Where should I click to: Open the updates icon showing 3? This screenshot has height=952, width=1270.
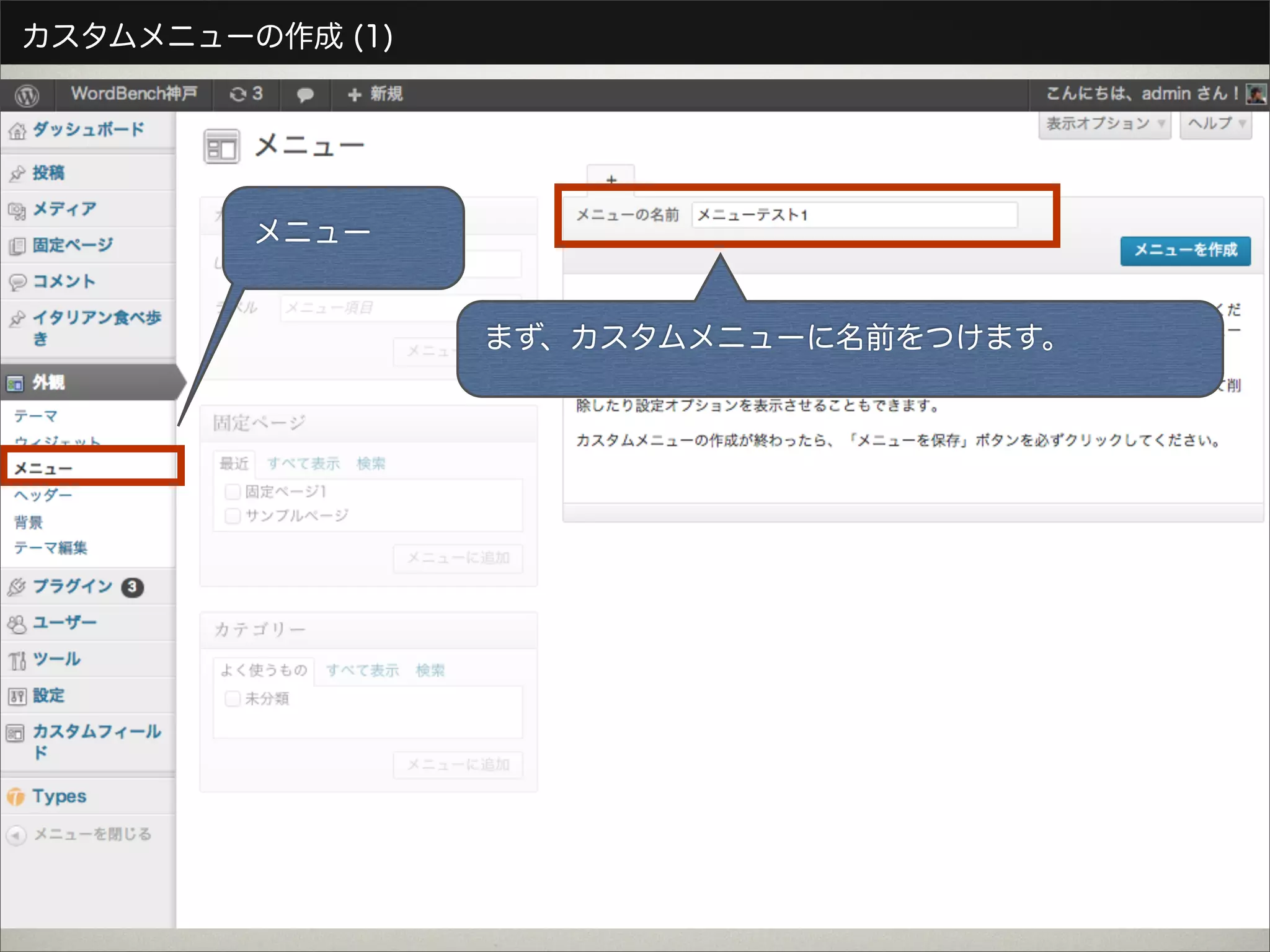tap(246, 94)
